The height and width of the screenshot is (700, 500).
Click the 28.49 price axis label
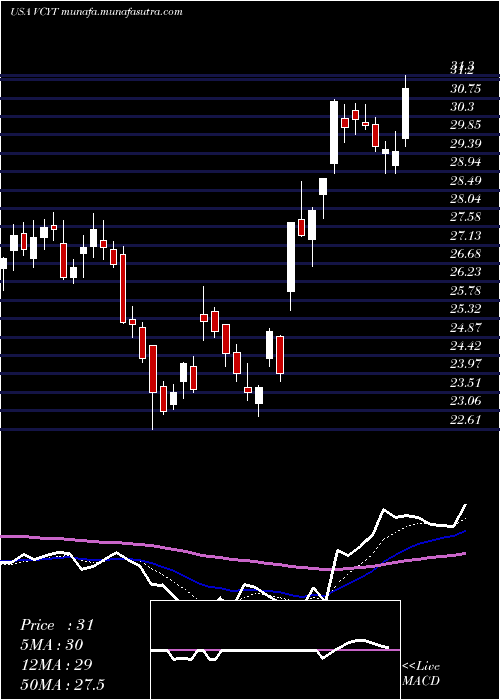[x=466, y=181]
